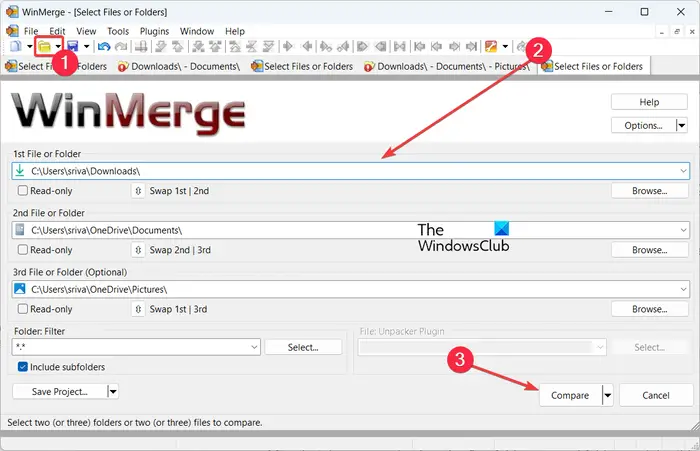Screen dimensions: 700x451
Task: Open the Tools menu
Action: pyautogui.click(x=118, y=31)
